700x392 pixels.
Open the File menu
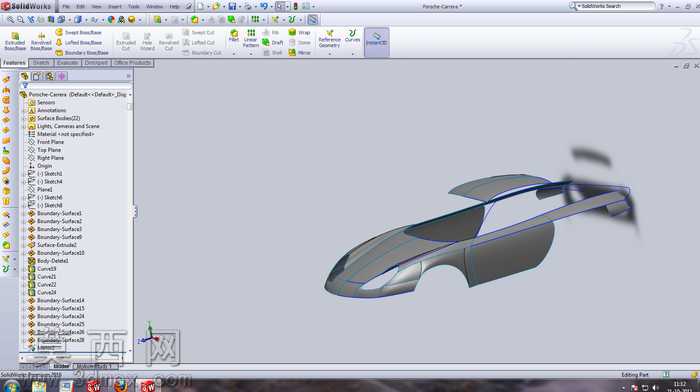click(x=66, y=6)
